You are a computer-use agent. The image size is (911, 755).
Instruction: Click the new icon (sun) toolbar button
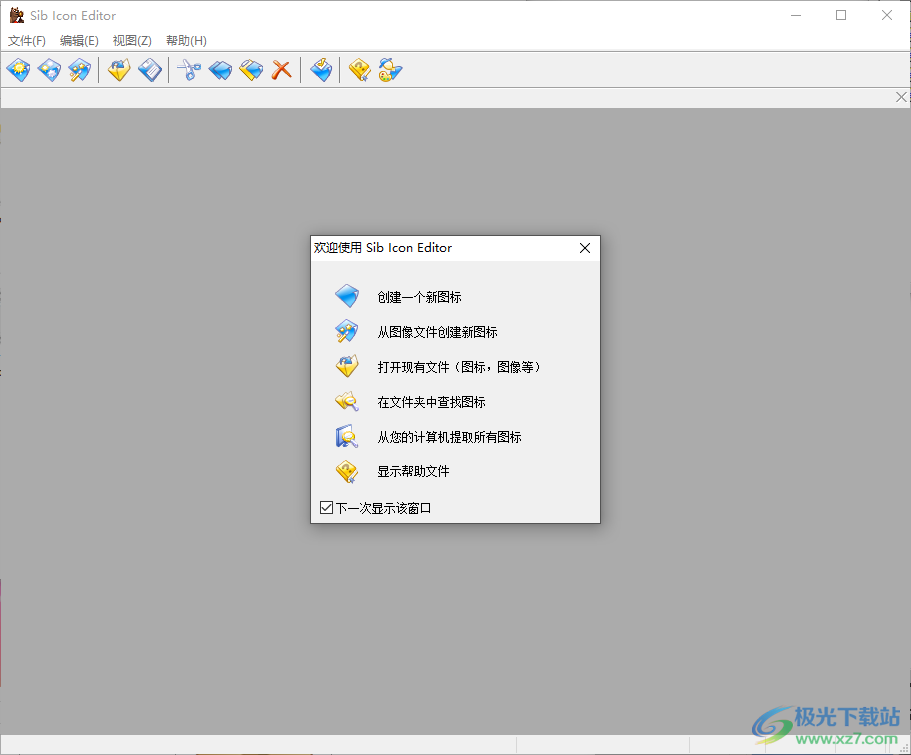point(19,70)
